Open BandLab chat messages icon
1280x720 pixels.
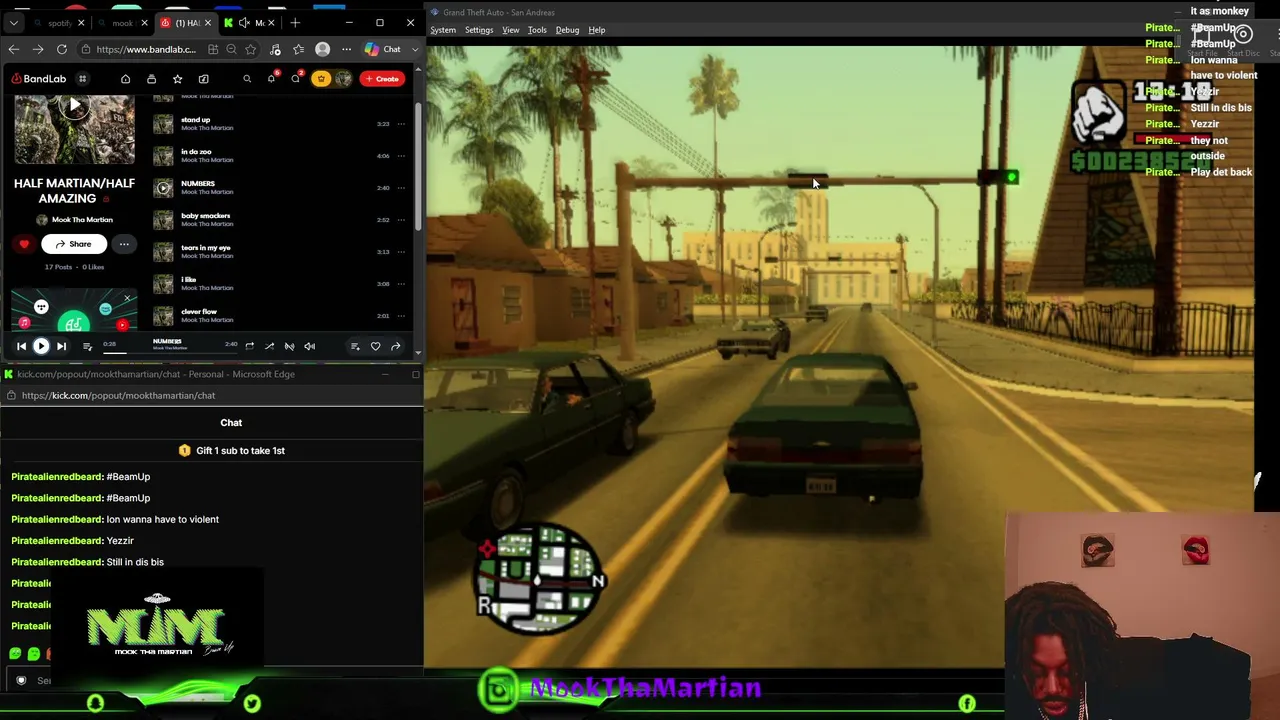click(x=295, y=78)
